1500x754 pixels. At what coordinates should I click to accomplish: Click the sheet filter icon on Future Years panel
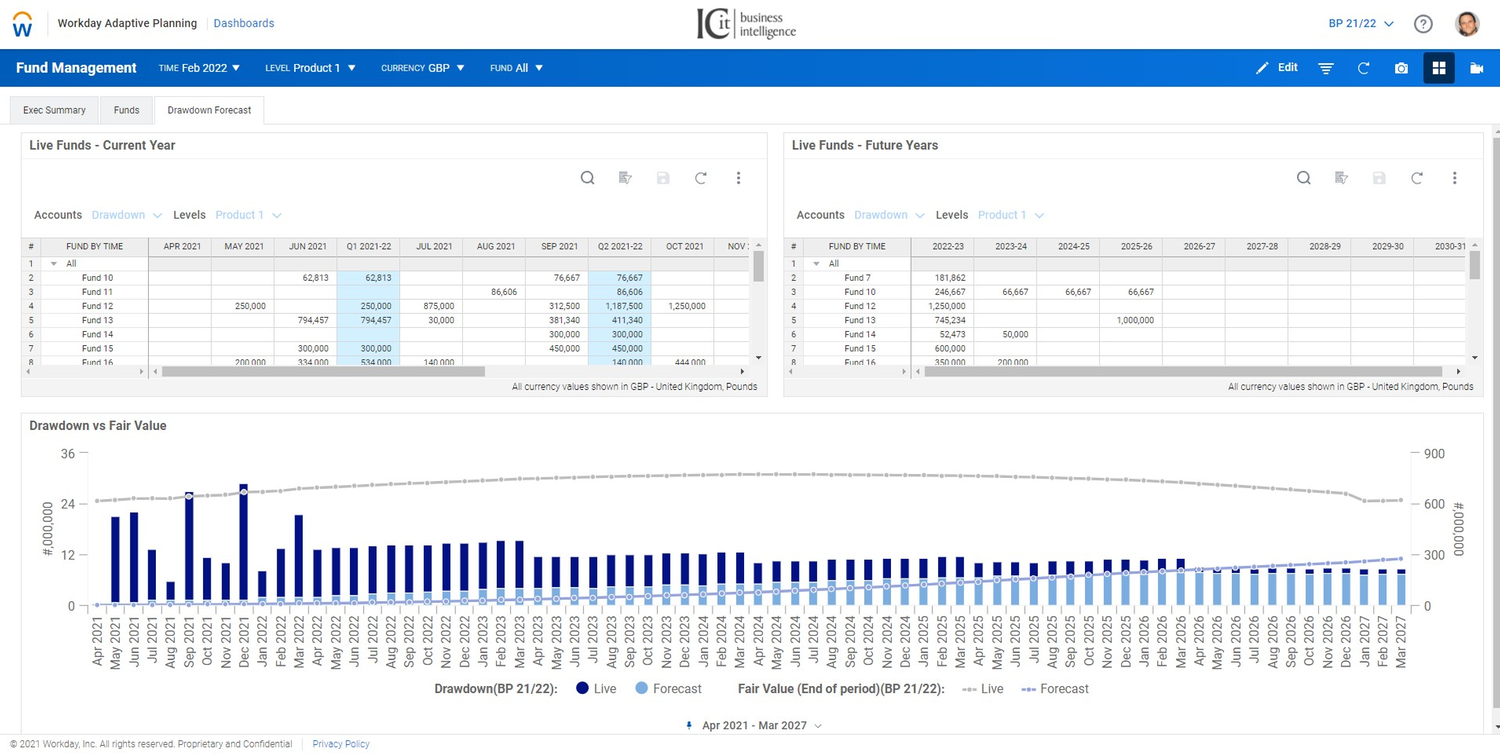(x=1341, y=177)
